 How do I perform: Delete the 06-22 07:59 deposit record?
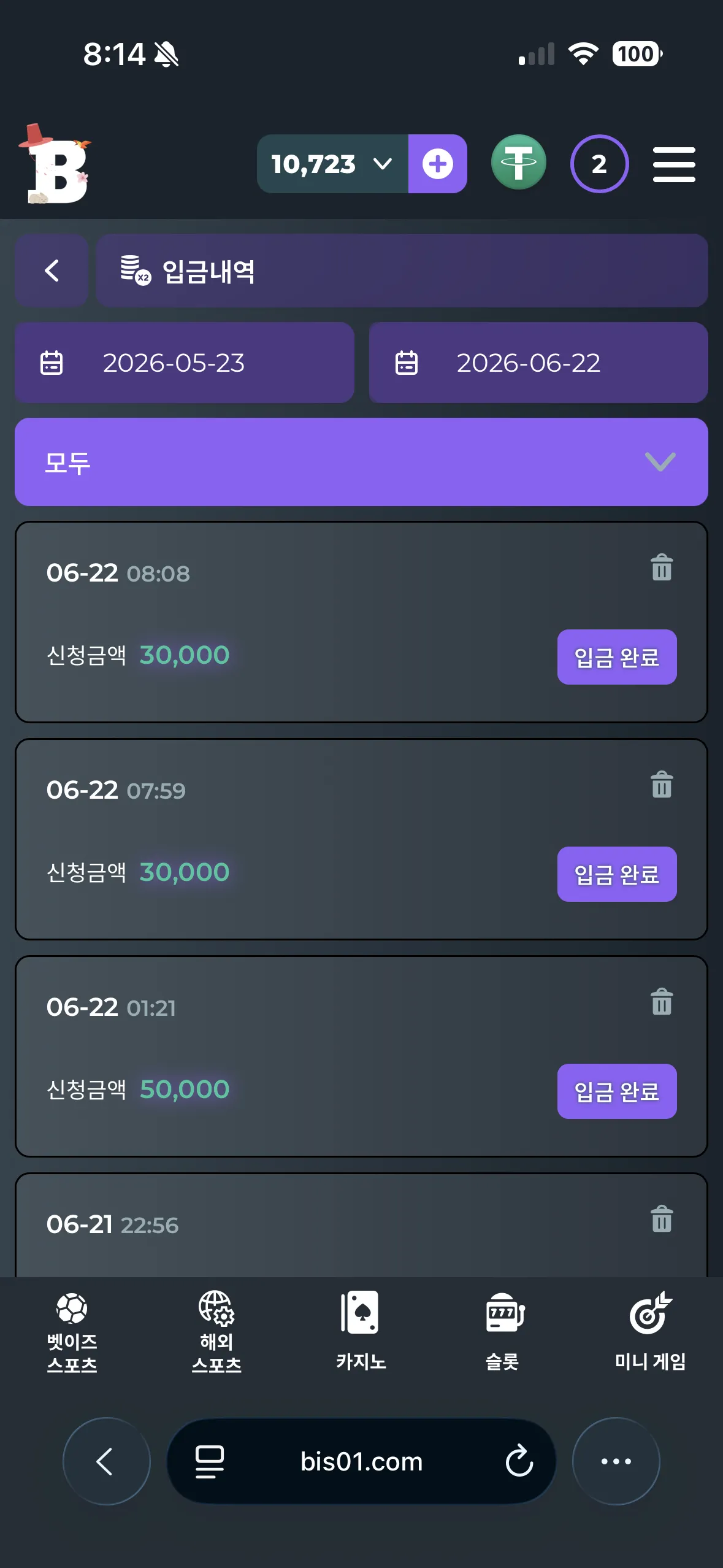(x=662, y=785)
